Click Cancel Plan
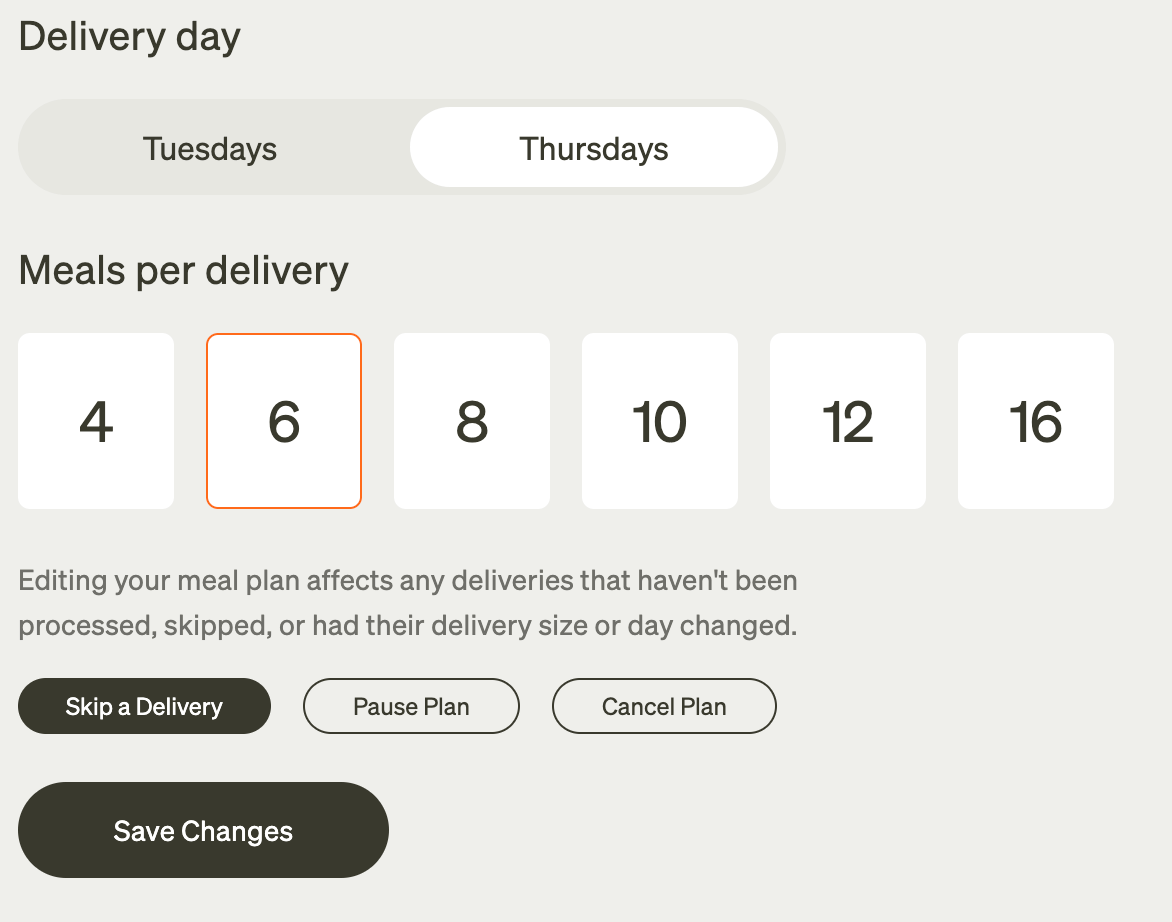 [x=664, y=707]
